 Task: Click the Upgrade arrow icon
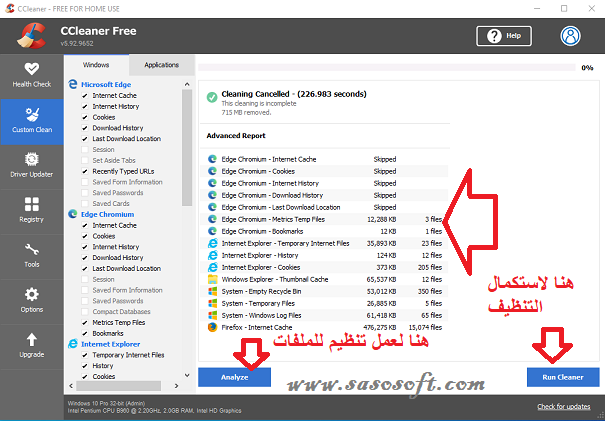[x=32, y=340]
